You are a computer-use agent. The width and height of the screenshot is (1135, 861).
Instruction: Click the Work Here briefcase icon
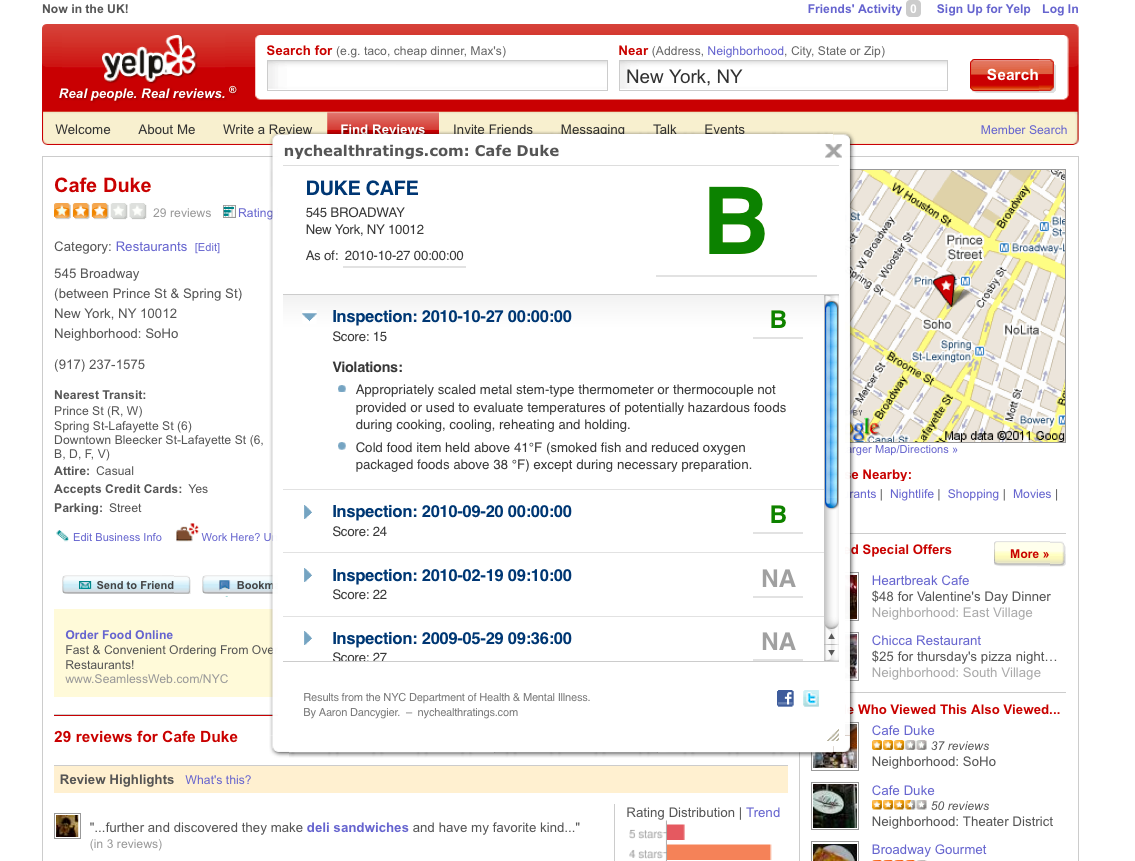pos(187,532)
